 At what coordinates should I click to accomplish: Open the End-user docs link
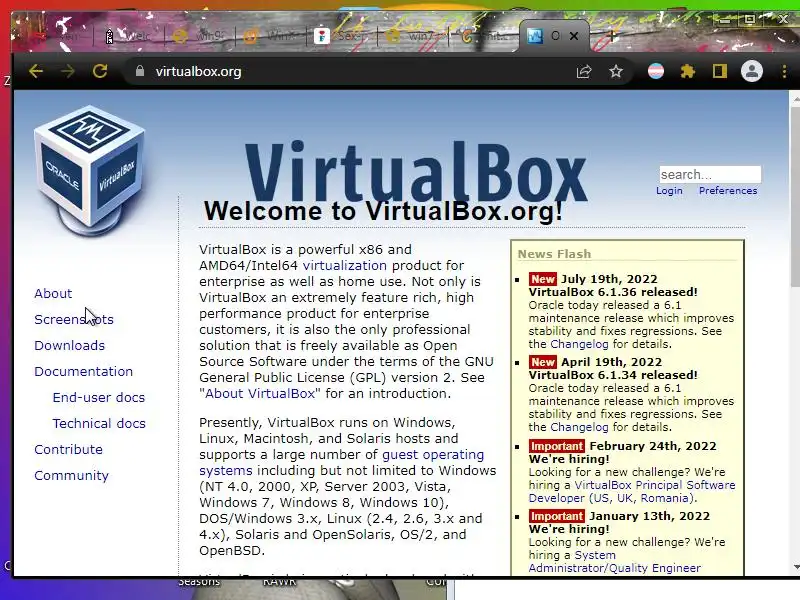99,397
